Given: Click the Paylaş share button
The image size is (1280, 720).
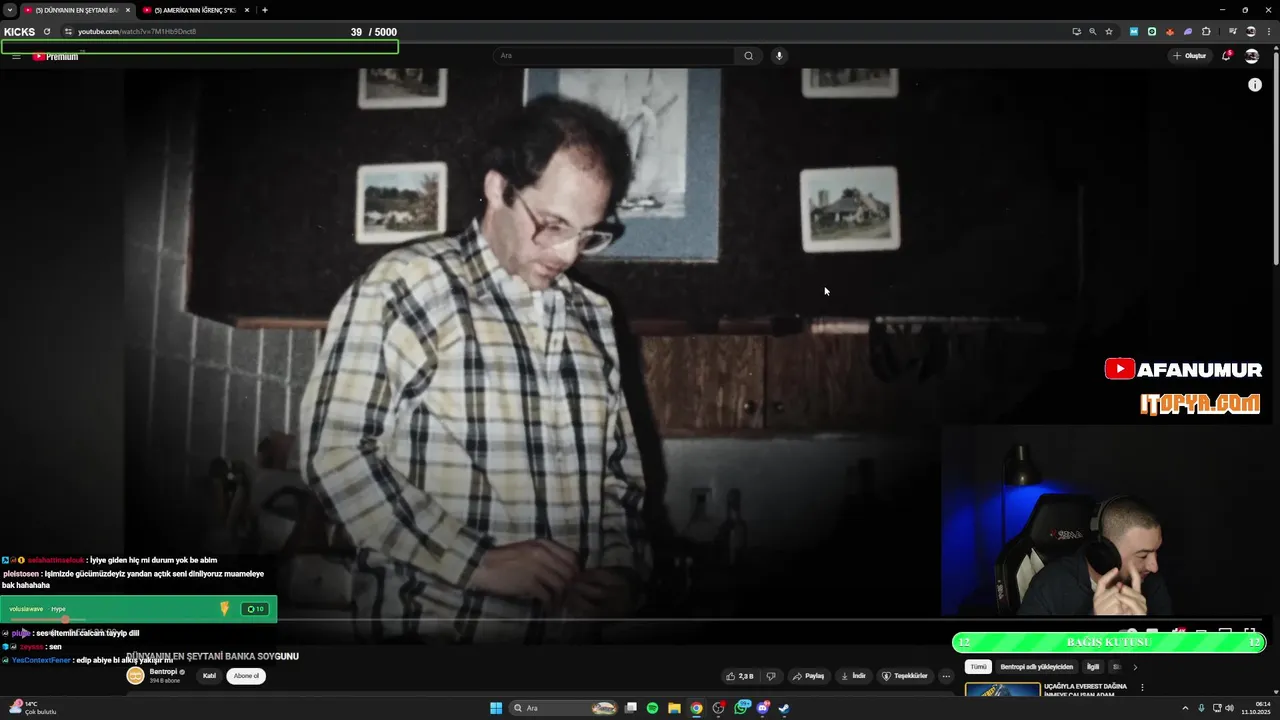Looking at the screenshot, I should tap(809, 676).
